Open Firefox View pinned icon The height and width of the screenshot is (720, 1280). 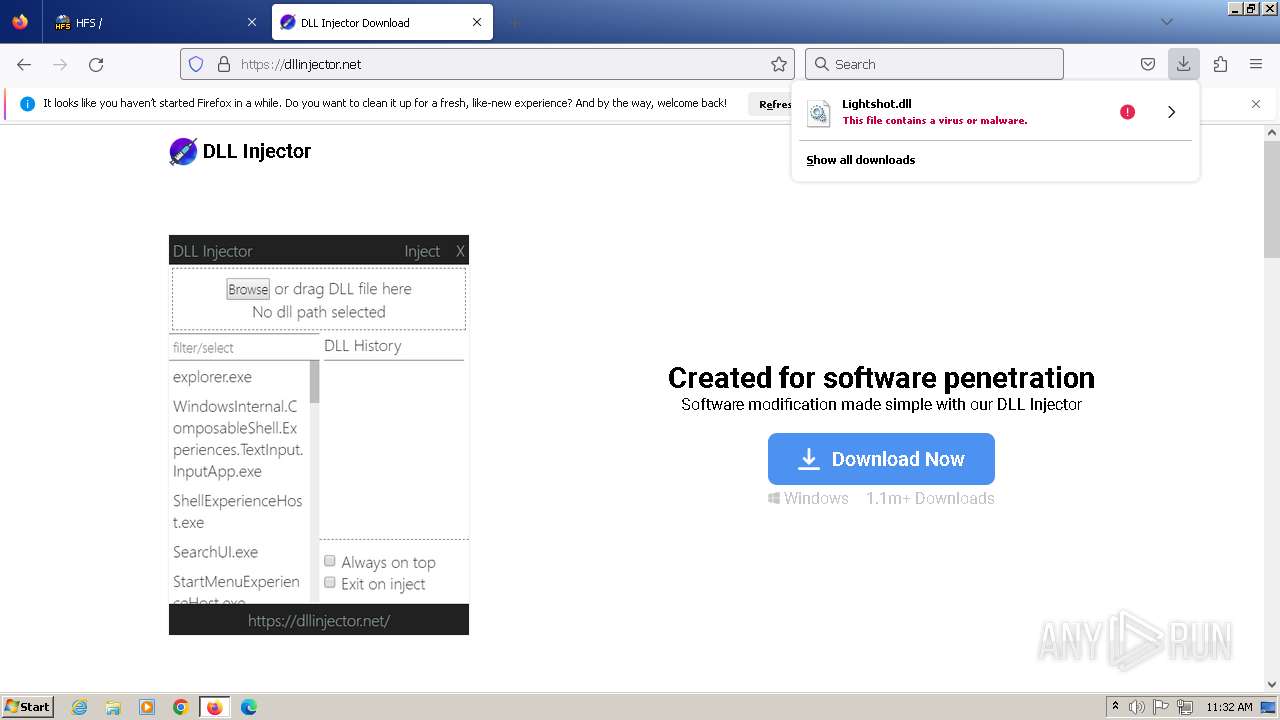tap(20, 22)
